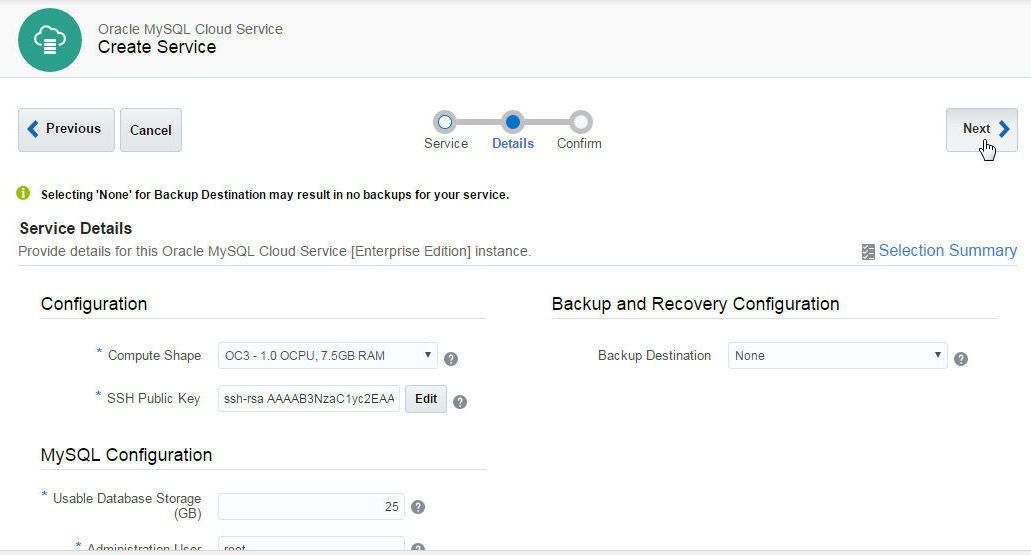Click the Oracle MySQL Cloud Service logo icon

[50, 40]
